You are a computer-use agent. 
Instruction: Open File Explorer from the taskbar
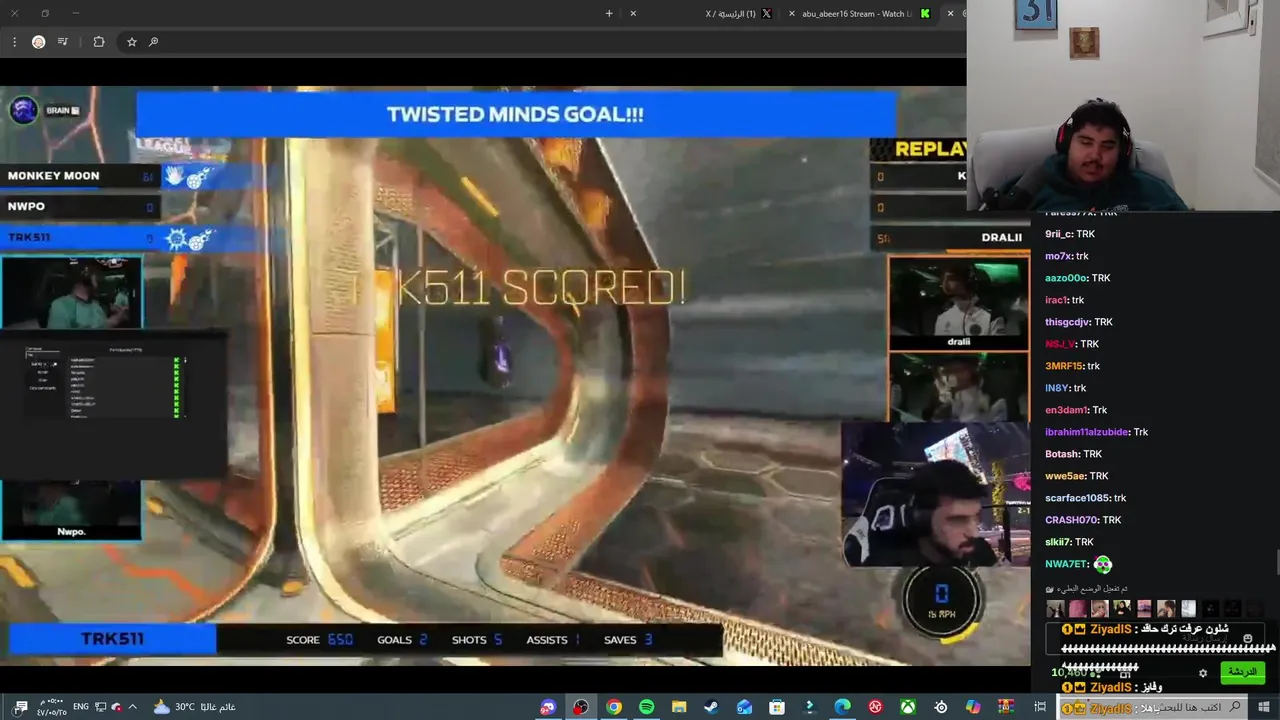tap(679, 707)
